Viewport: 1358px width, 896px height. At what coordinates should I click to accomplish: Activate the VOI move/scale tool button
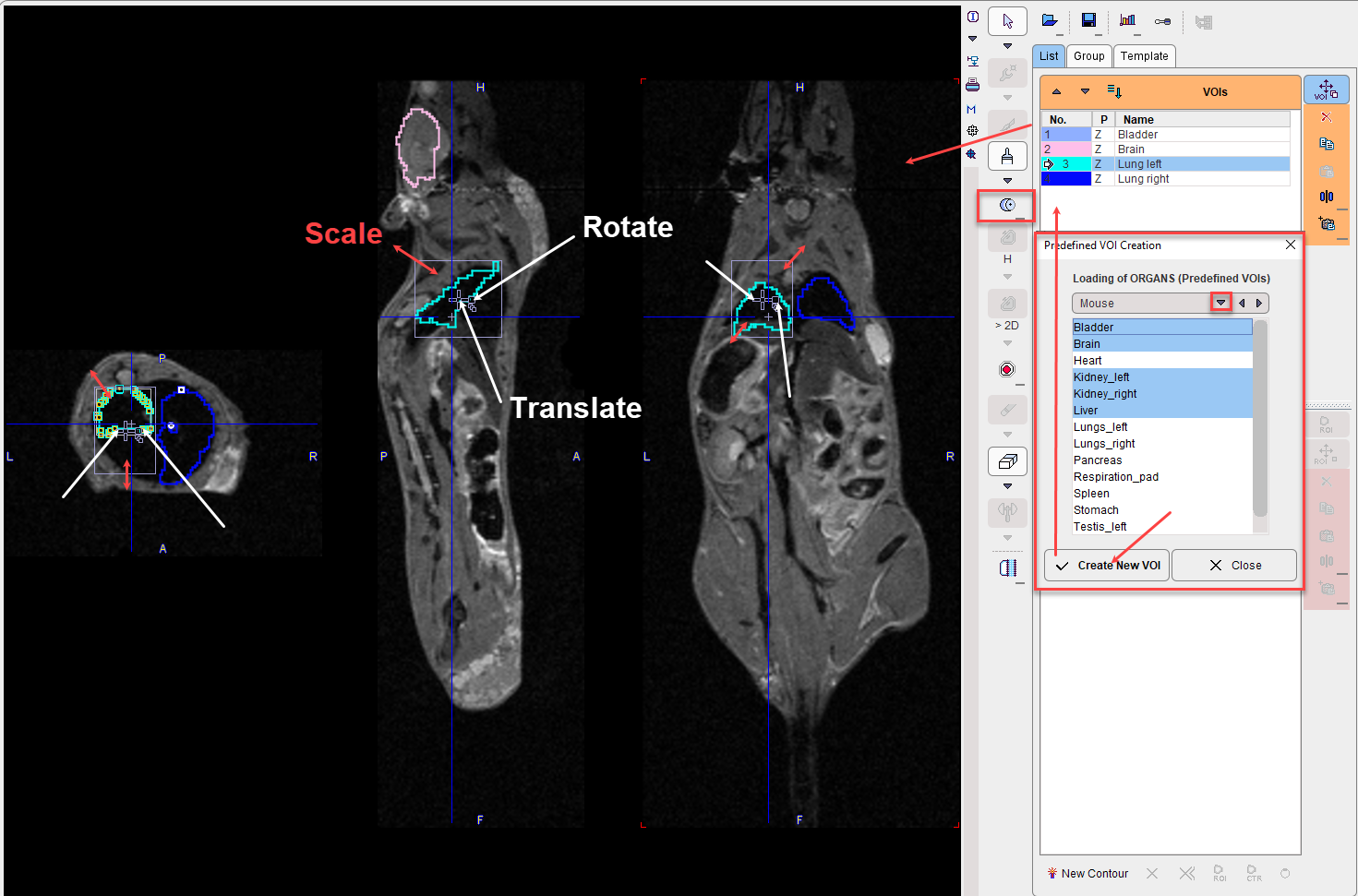[x=1327, y=90]
